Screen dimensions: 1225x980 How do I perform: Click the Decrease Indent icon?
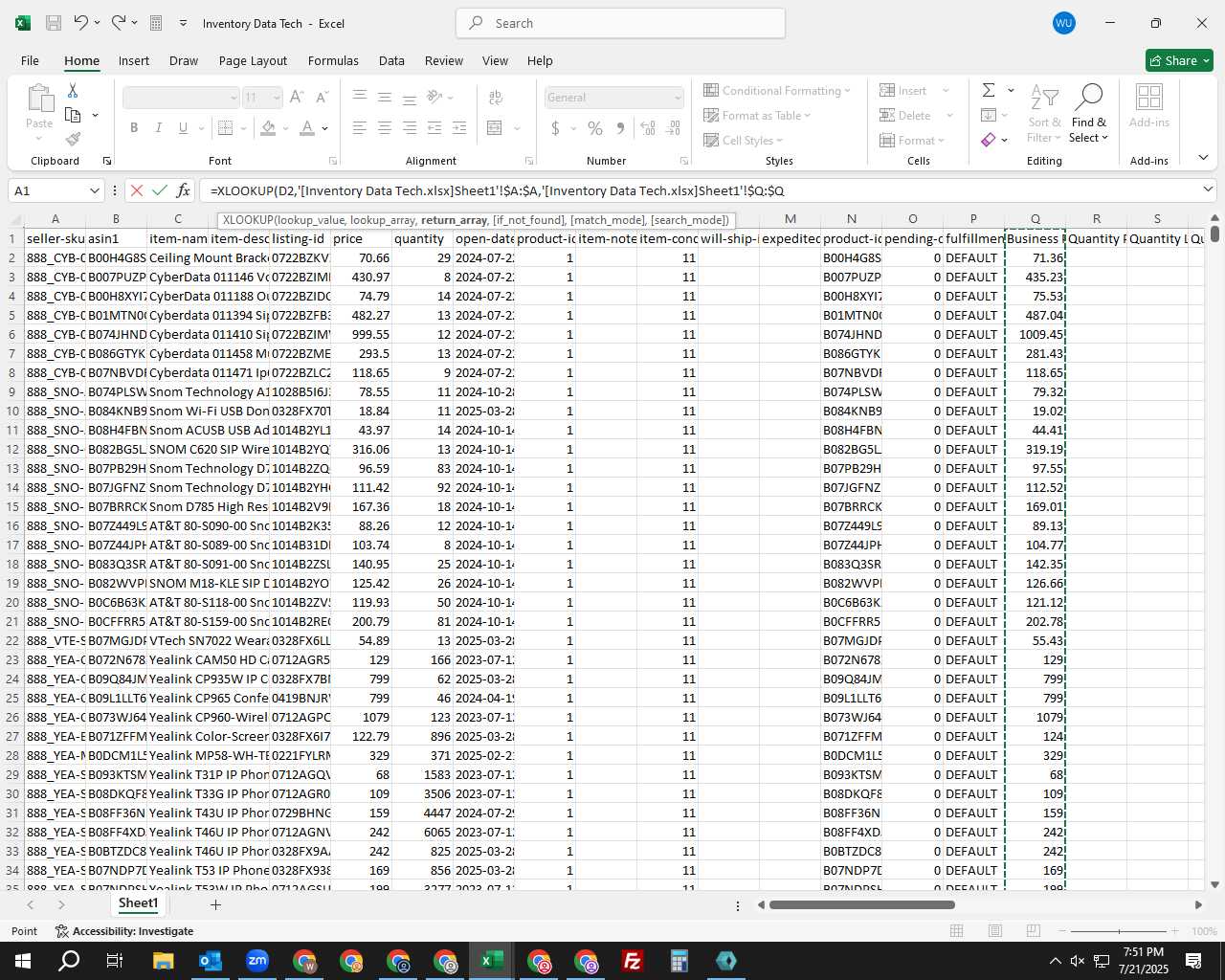(434, 127)
